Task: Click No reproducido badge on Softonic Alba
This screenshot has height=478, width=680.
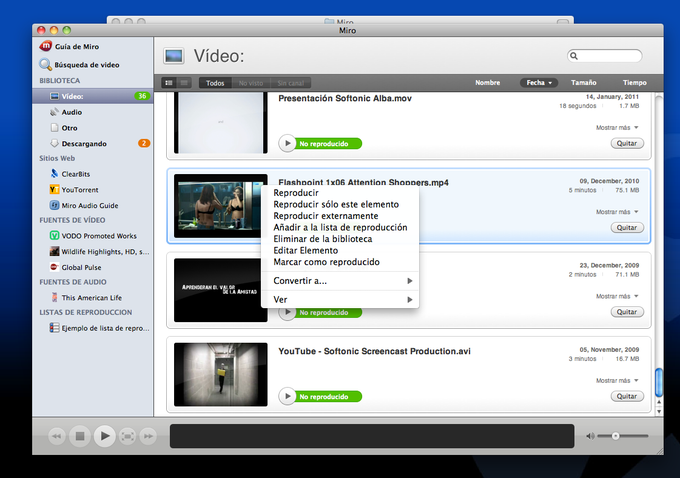Action: (x=328, y=144)
